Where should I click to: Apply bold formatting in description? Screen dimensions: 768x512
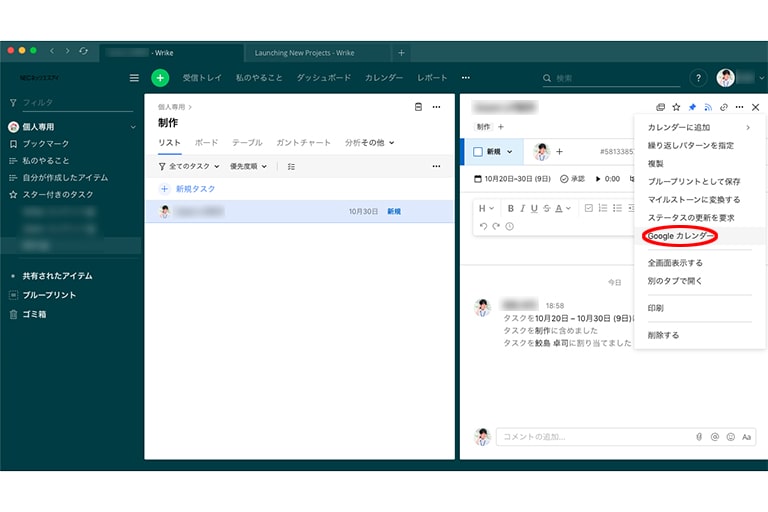click(510, 209)
